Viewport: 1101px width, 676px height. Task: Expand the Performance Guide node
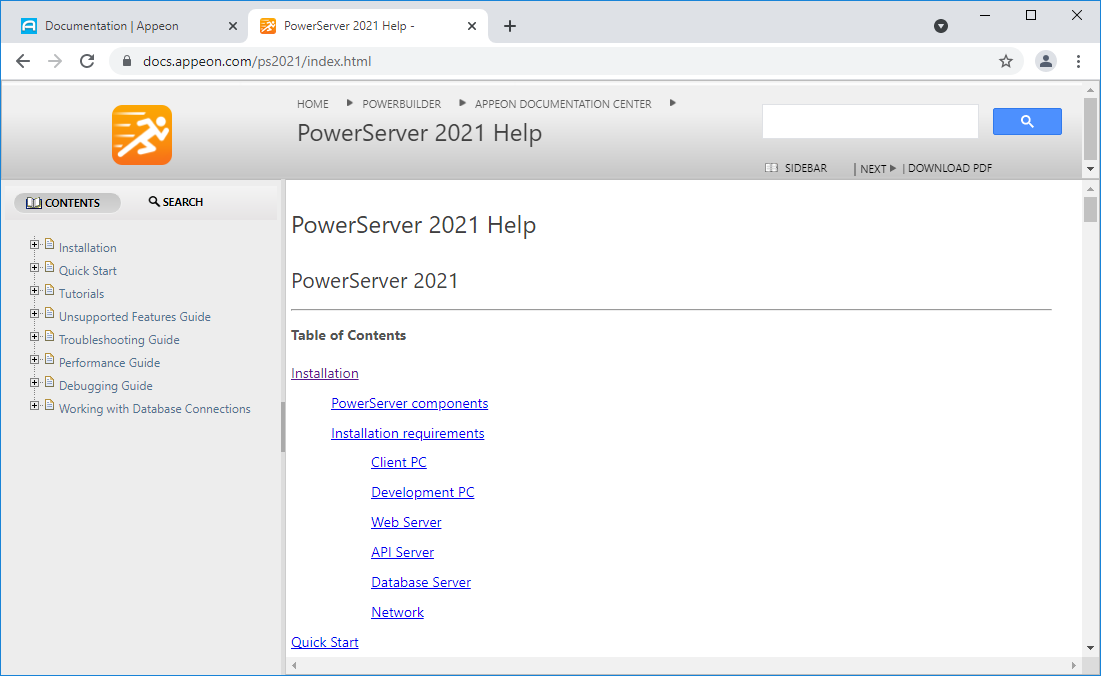(34, 359)
